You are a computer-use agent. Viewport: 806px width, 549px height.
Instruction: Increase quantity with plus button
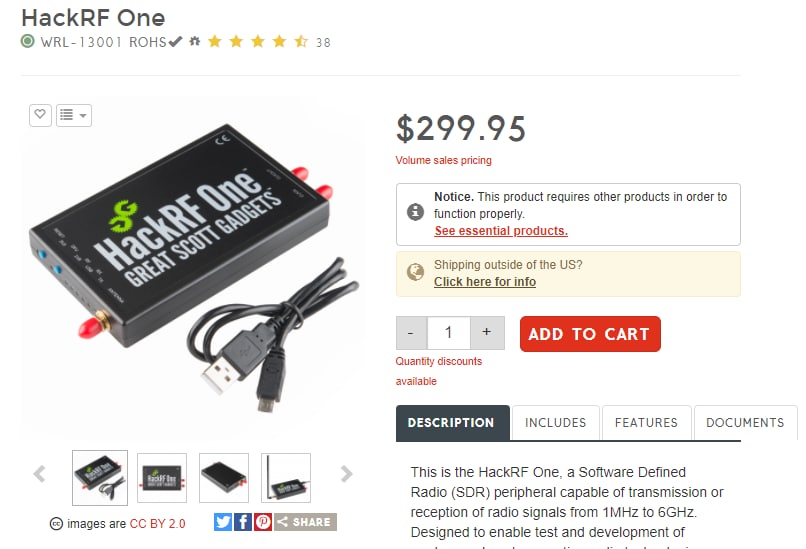[x=486, y=333]
